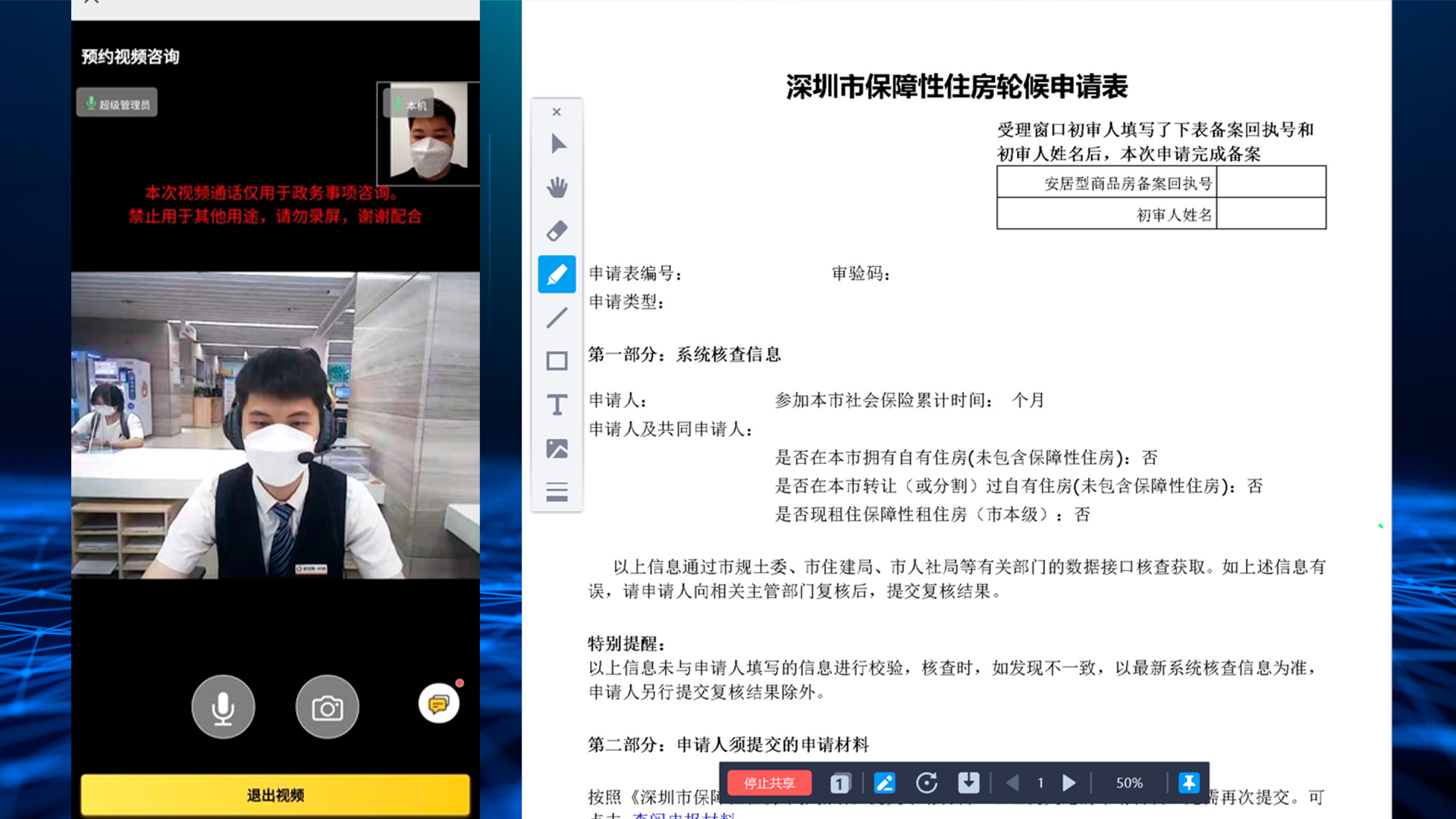This screenshot has width=1456, height=819.
Task: Click the 超级管理员 participant label
Action: coord(117,103)
